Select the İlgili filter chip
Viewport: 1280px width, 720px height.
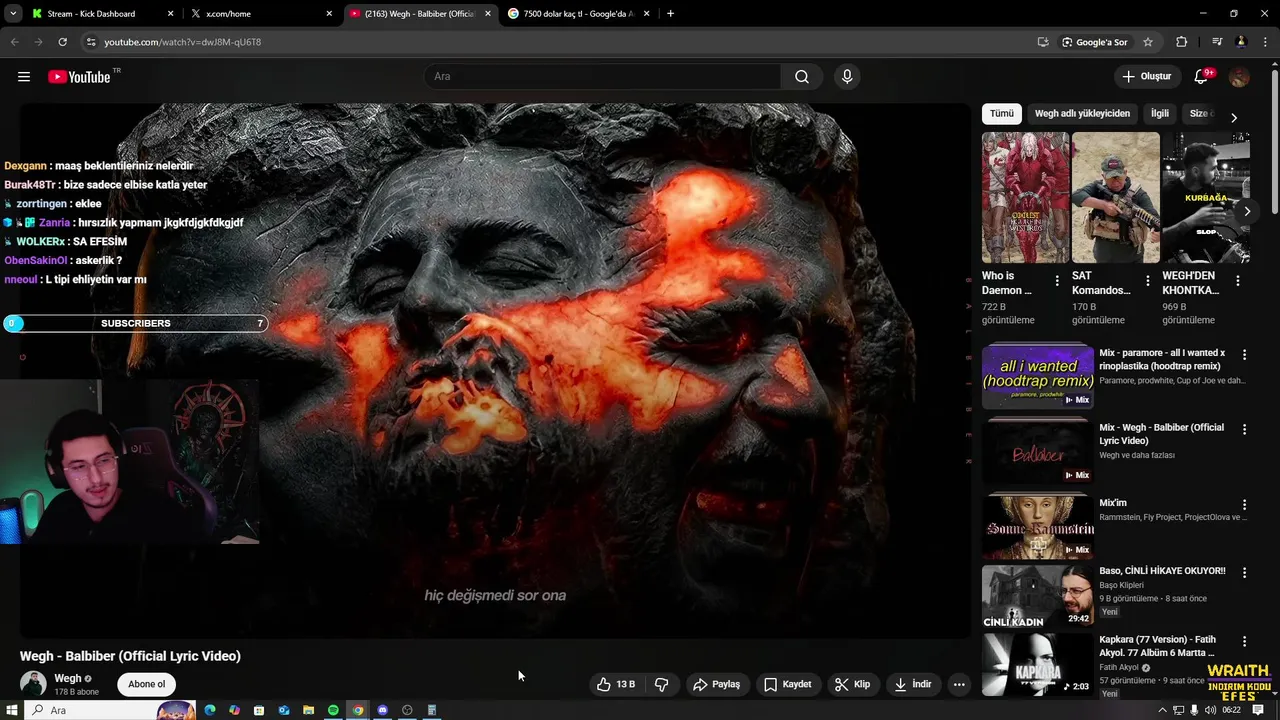(x=1160, y=114)
